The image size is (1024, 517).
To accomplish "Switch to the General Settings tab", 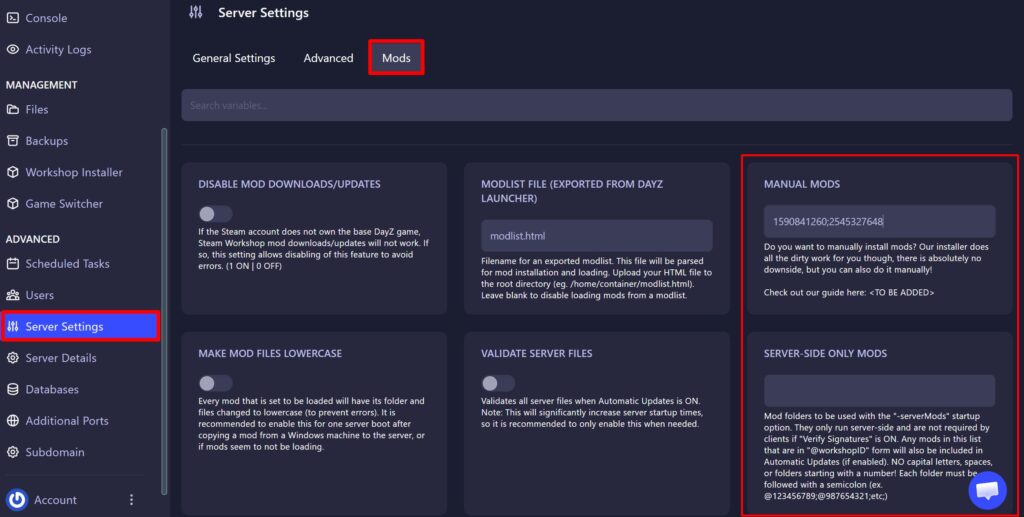I will [233, 58].
